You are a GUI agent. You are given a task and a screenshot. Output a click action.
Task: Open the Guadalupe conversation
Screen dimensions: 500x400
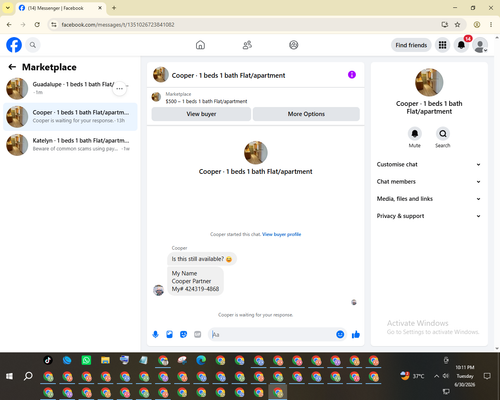pos(70,88)
